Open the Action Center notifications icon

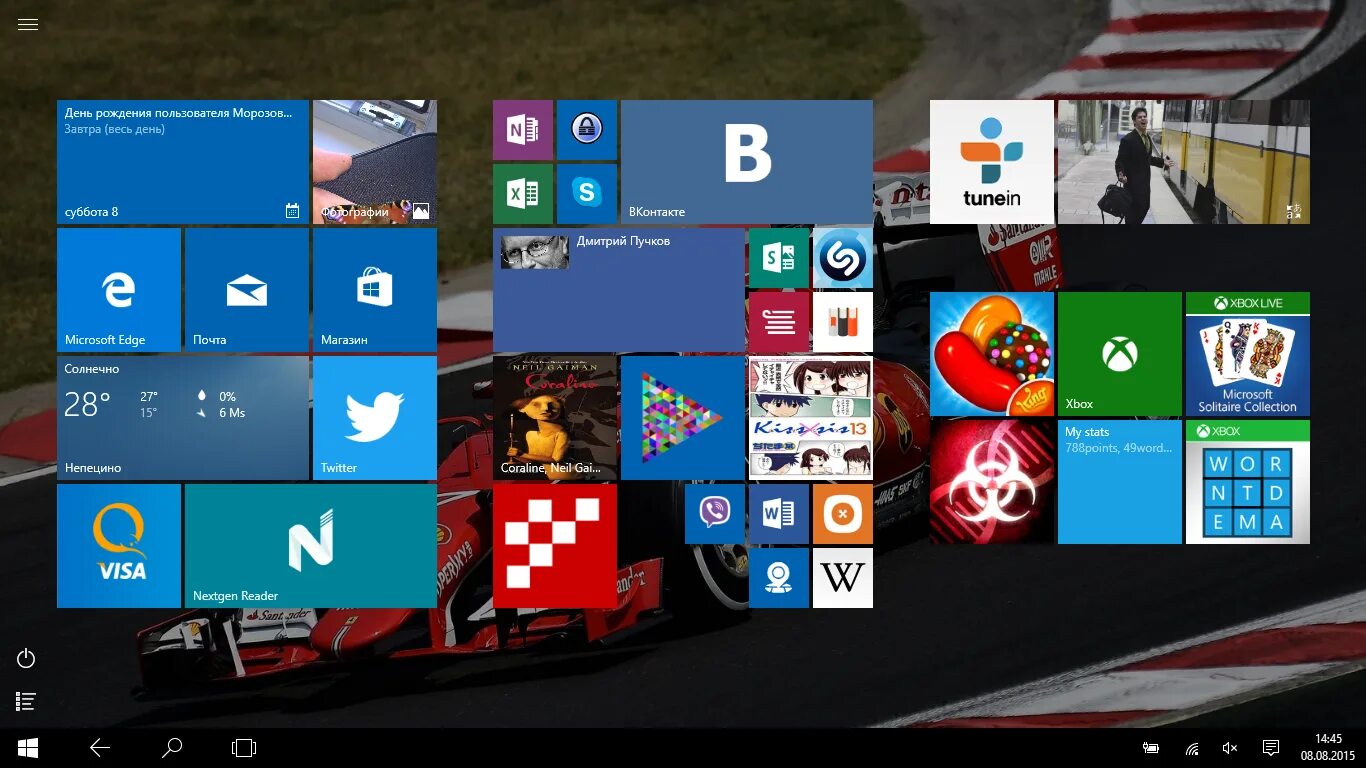coord(1271,748)
